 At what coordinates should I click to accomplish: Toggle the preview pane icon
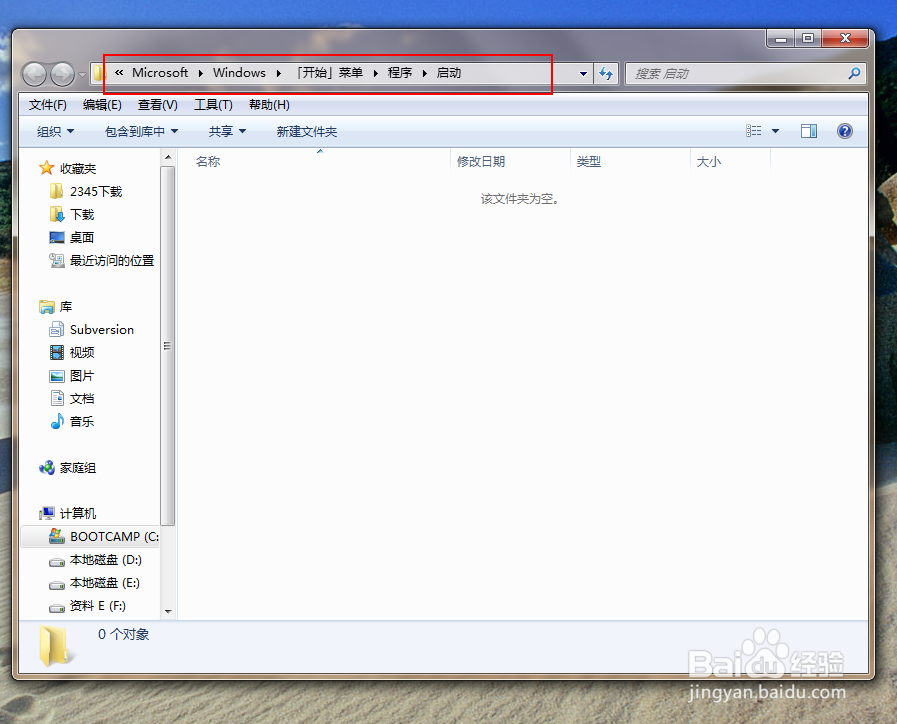point(808,131)
